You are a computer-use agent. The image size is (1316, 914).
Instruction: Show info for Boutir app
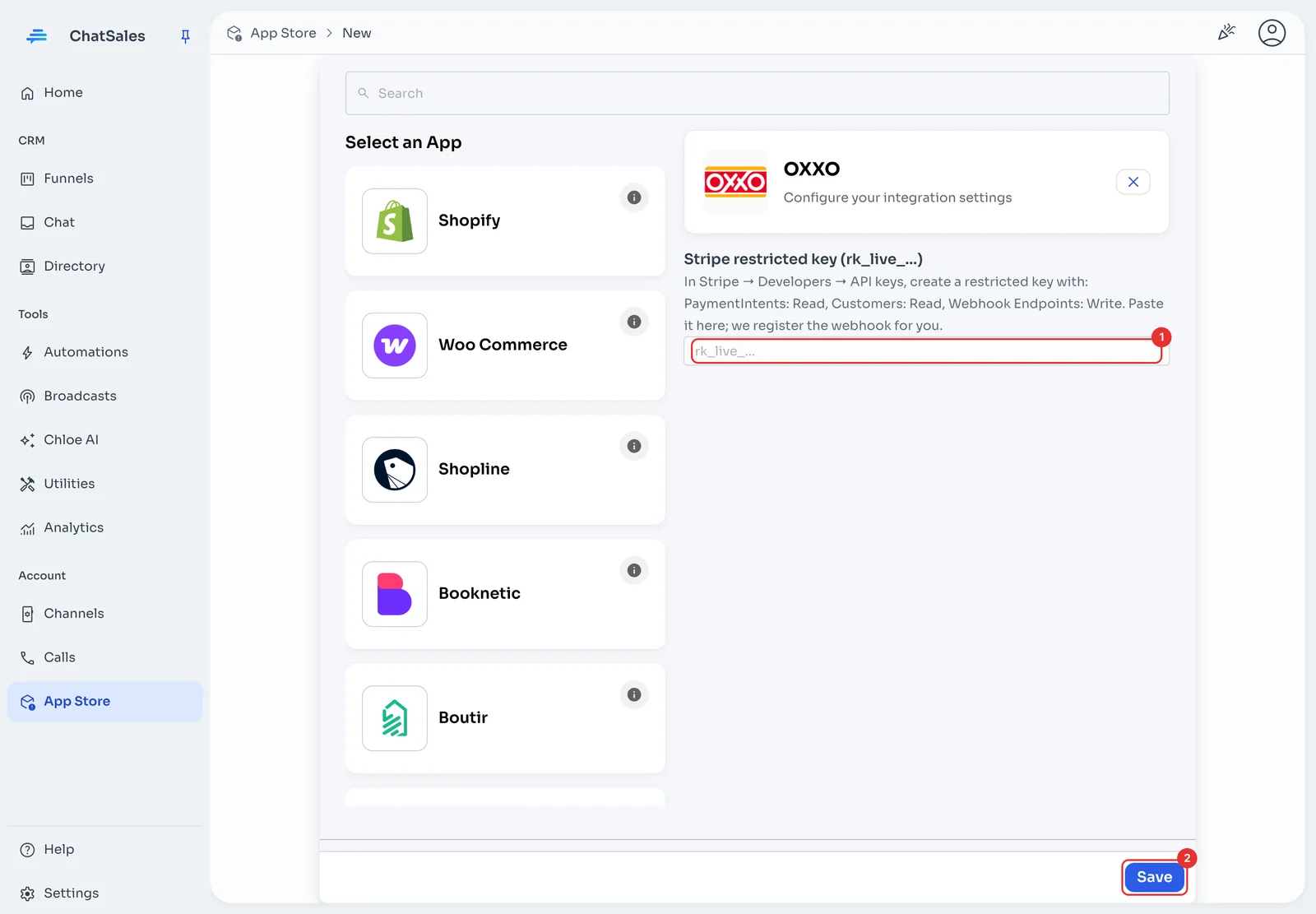(634, 694)
